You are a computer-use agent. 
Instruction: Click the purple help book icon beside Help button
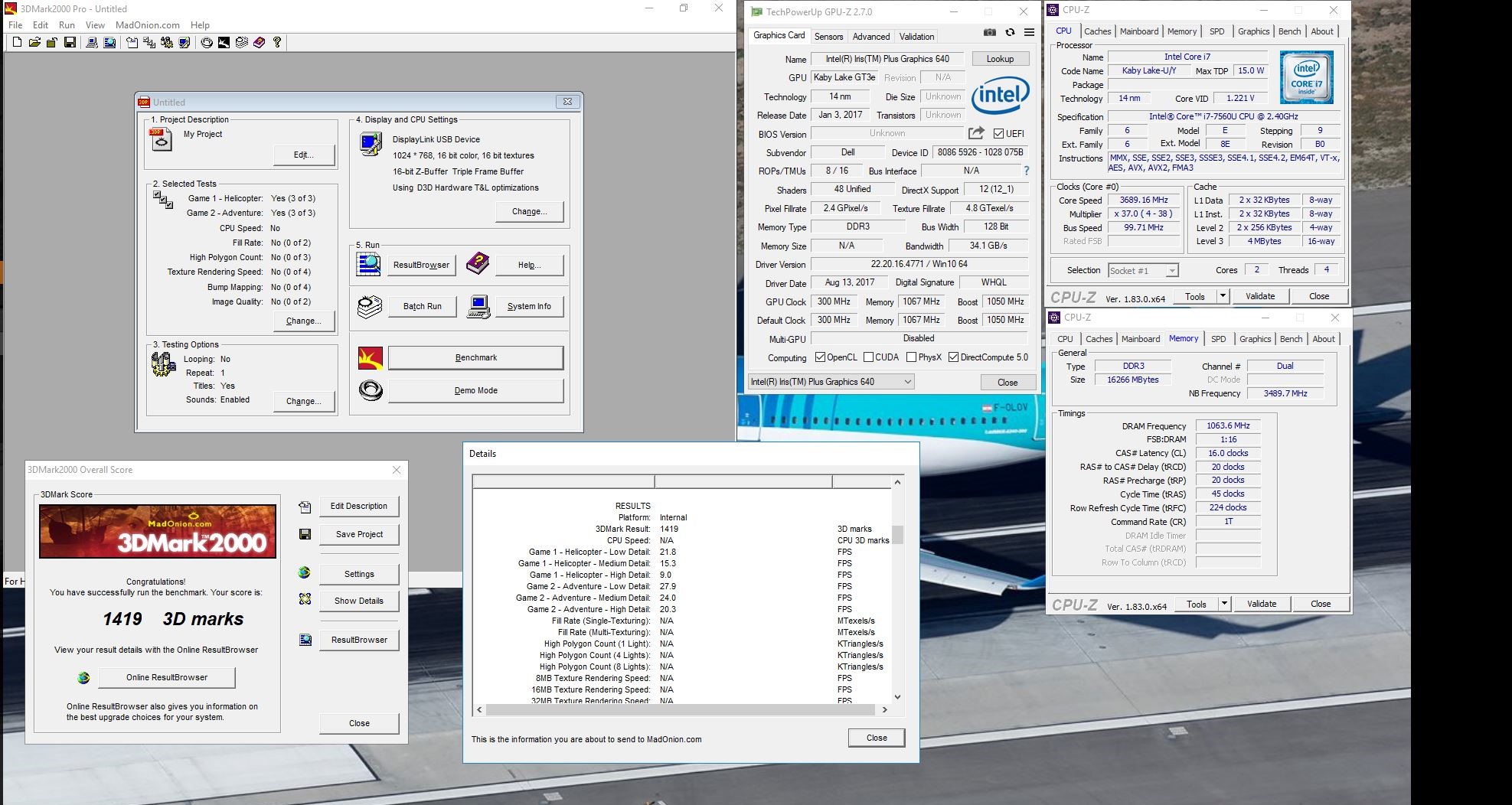[x=478, y=263]
